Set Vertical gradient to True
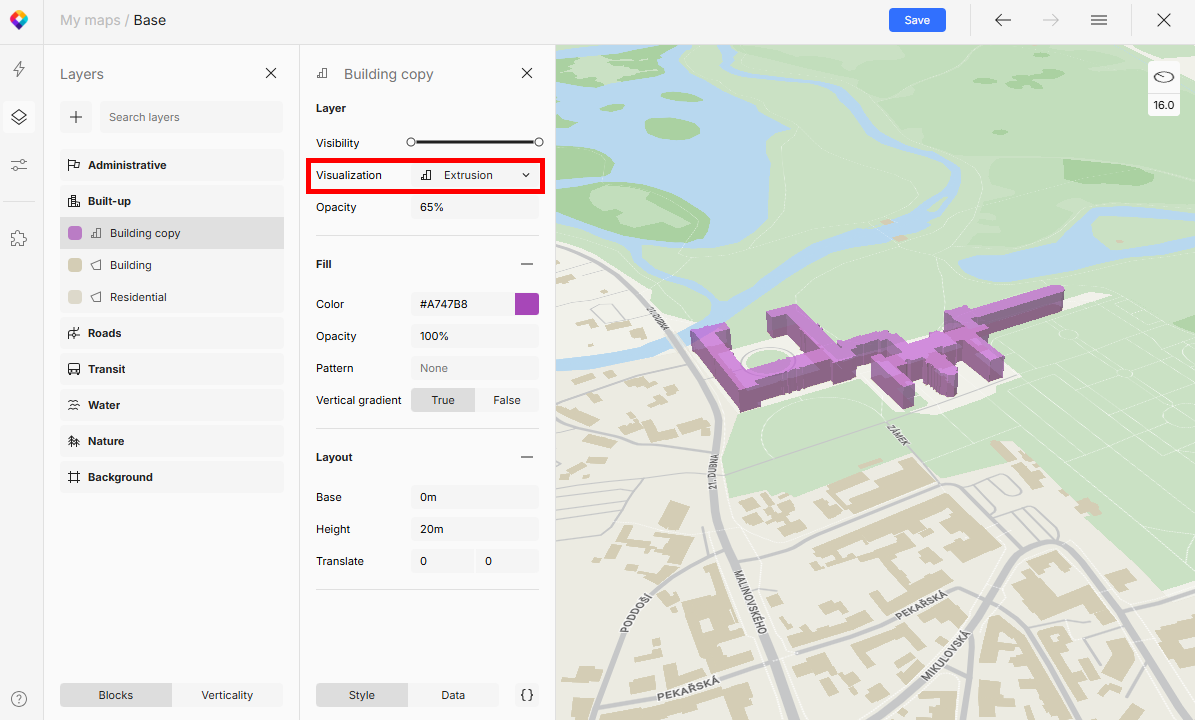This screenshot has width=1195, height=720. point(443,400)
